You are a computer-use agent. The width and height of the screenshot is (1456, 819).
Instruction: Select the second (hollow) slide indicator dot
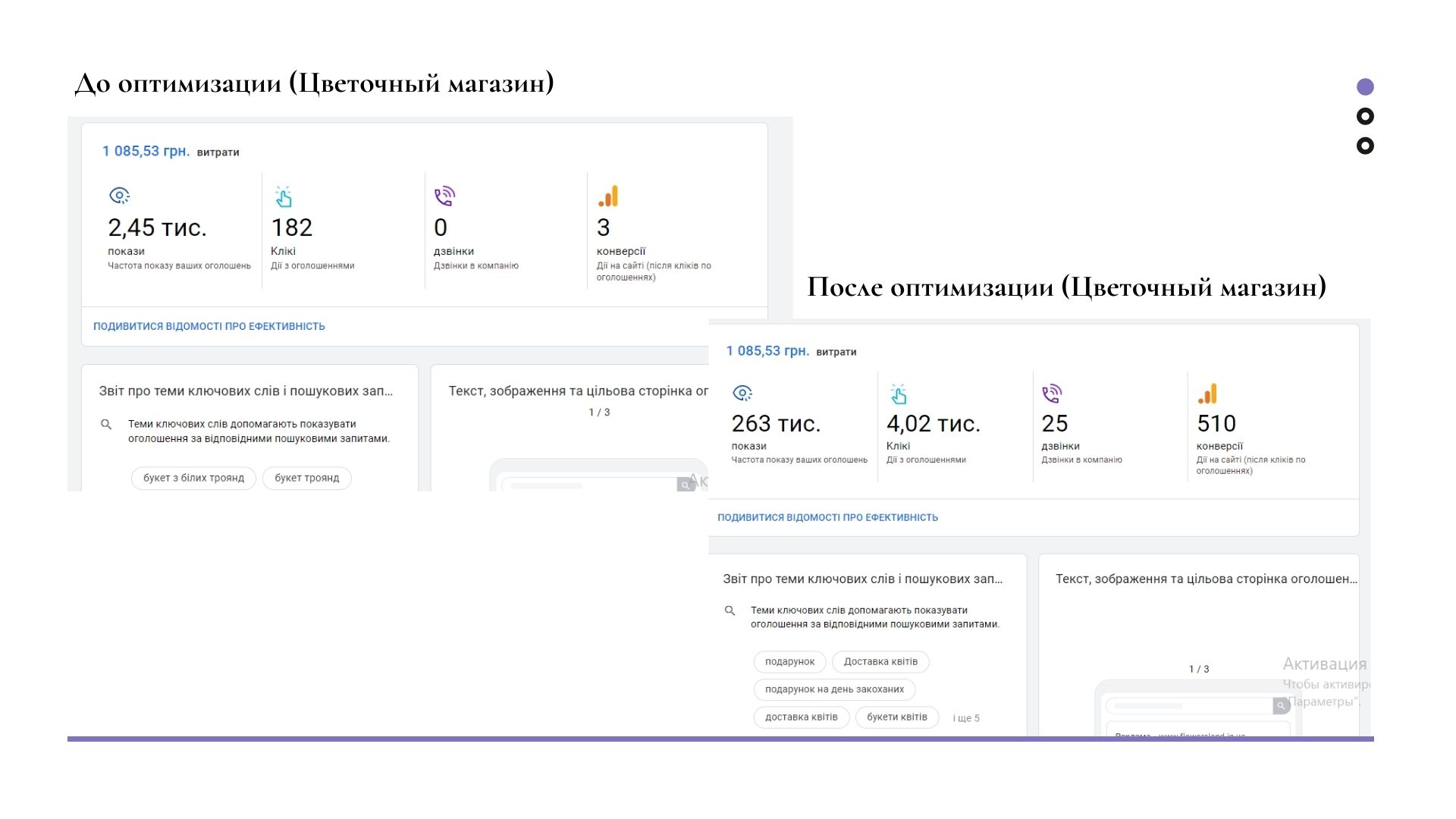coord(1365,116)
